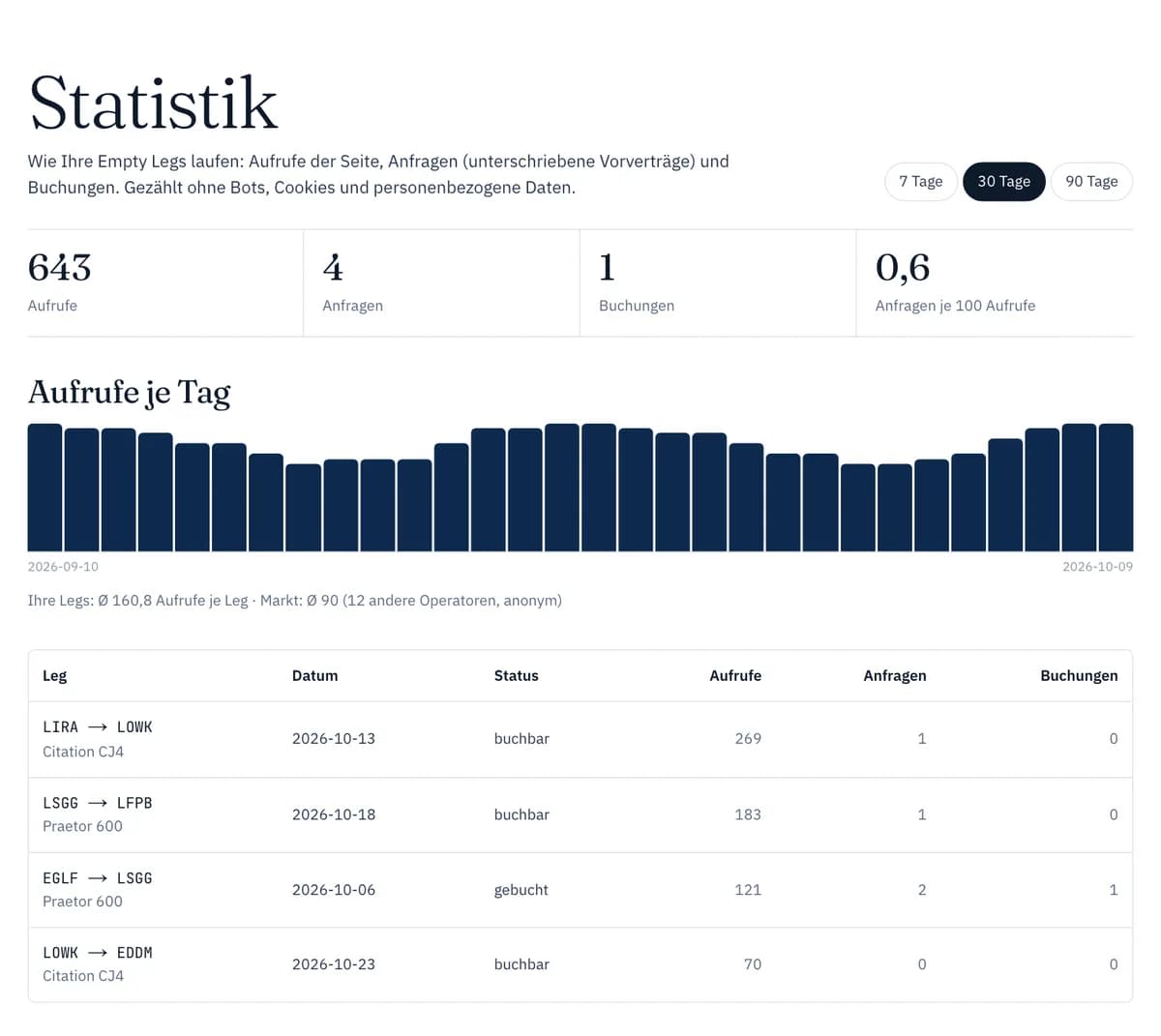The image size is (1161, 1036).
Task: Switch to the 7 Tage range
Action: (x=920, y=181)
